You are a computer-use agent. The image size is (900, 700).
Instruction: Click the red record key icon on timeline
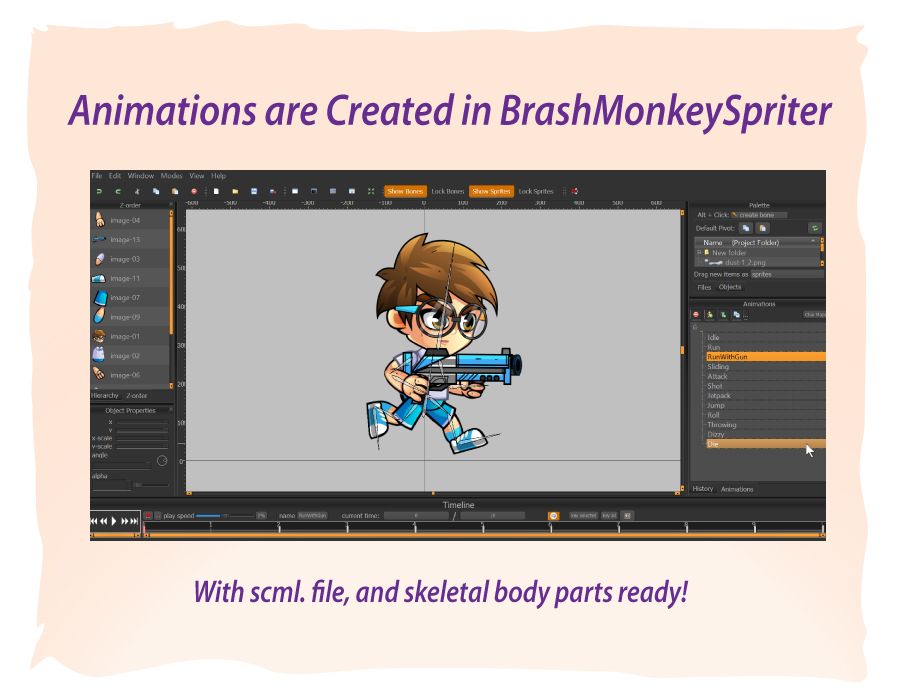point(148,516)
